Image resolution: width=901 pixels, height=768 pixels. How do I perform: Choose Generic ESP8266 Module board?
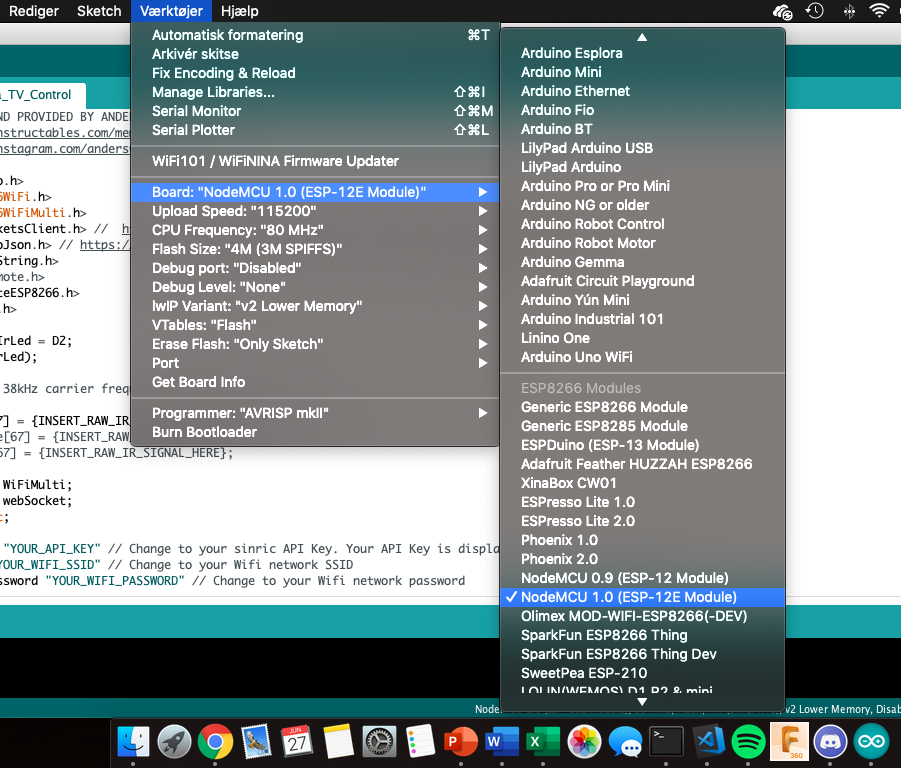coord(642,407)
